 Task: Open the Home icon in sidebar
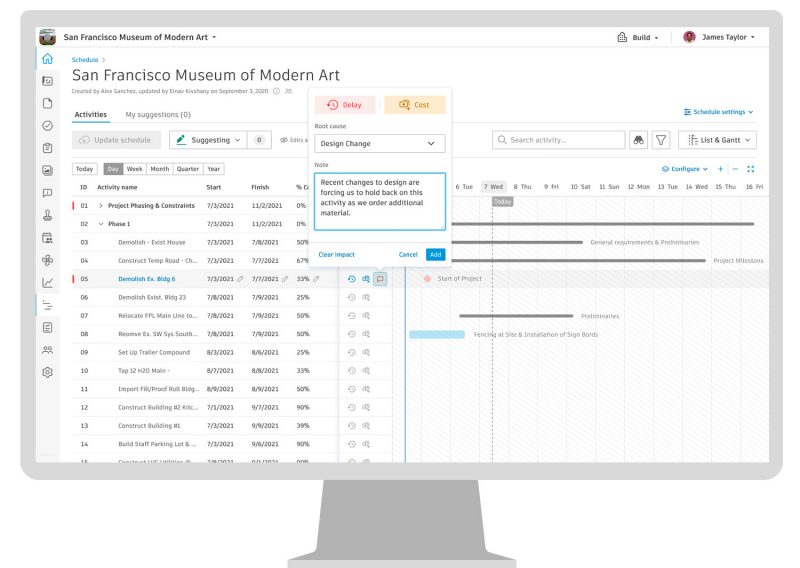coord(47,59)
